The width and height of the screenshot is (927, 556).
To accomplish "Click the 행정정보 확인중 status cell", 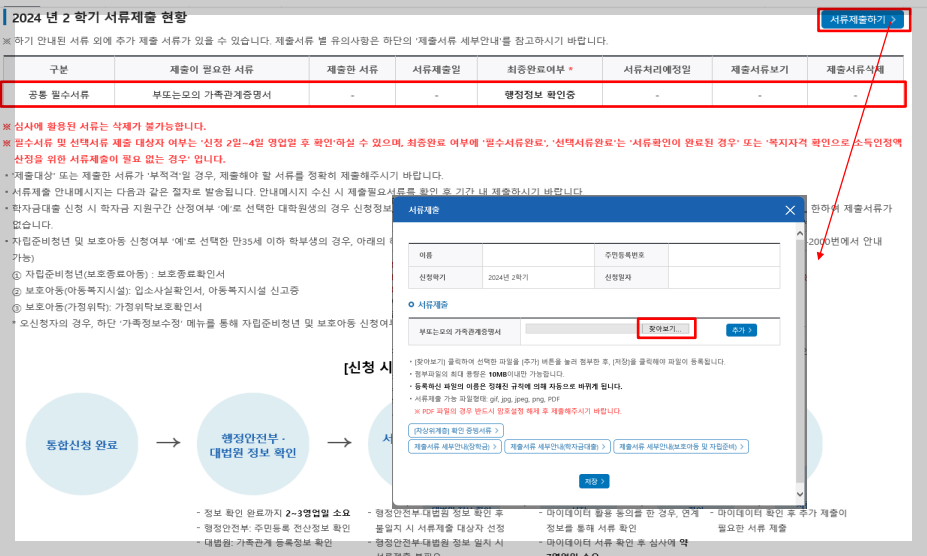I will coord(539,95).
